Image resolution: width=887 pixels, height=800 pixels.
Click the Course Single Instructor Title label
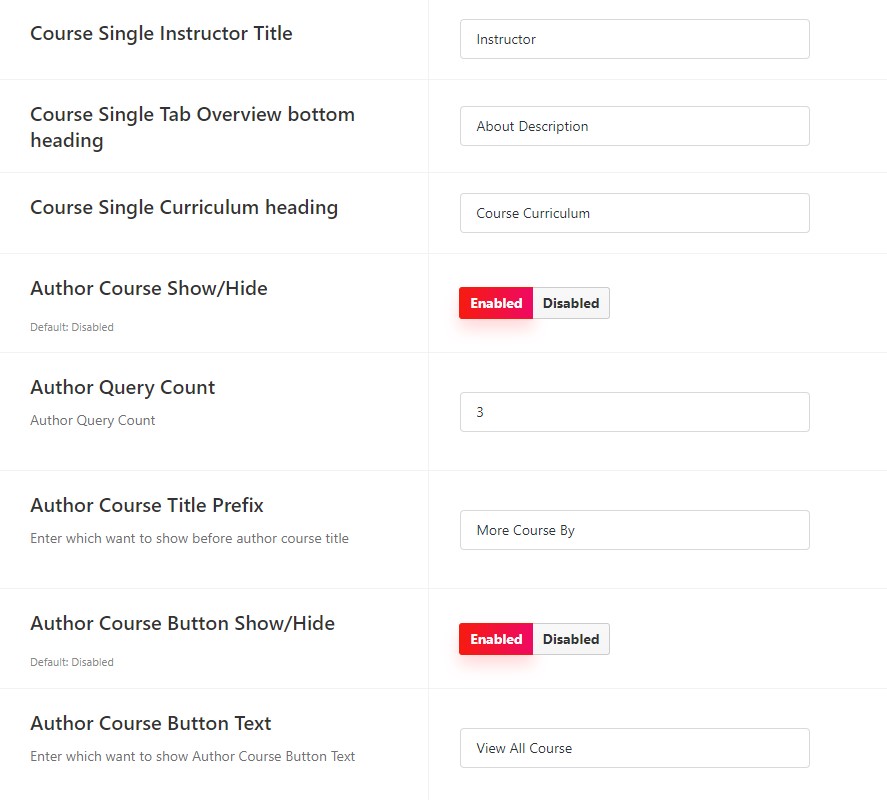(x=161, y=33)
